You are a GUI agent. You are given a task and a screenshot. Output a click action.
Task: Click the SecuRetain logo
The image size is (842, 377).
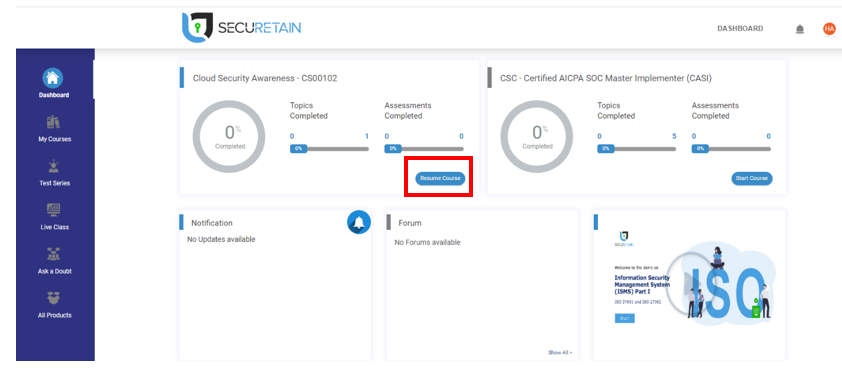(241, 27)
